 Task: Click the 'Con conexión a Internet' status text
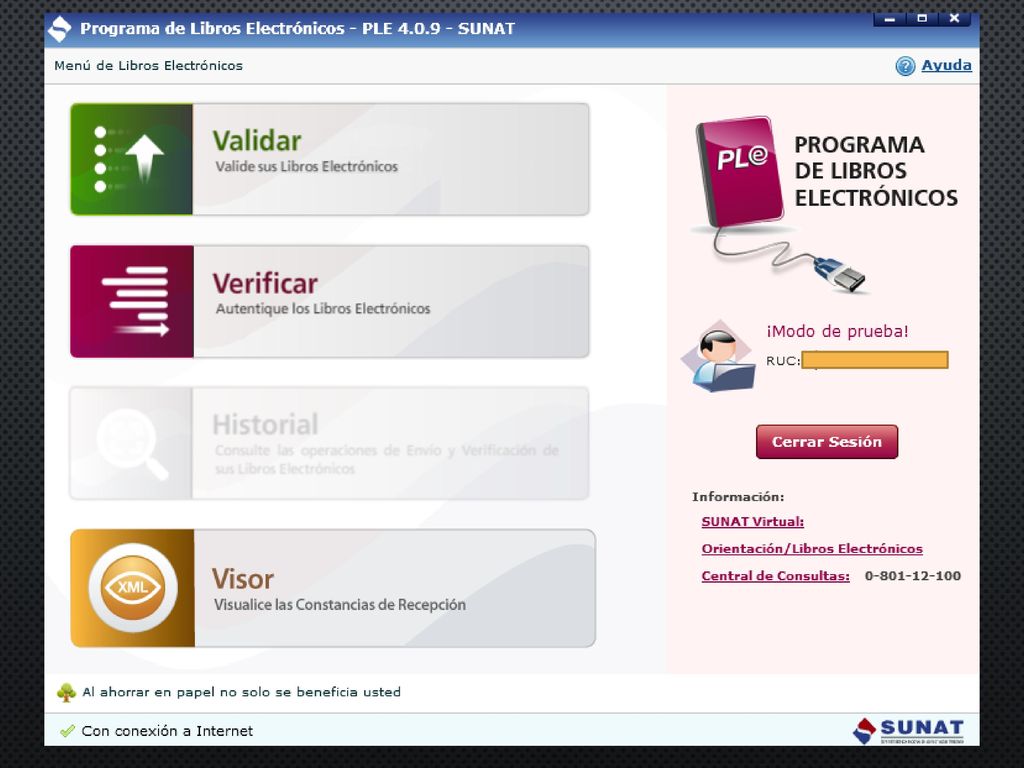pos(167,731)
